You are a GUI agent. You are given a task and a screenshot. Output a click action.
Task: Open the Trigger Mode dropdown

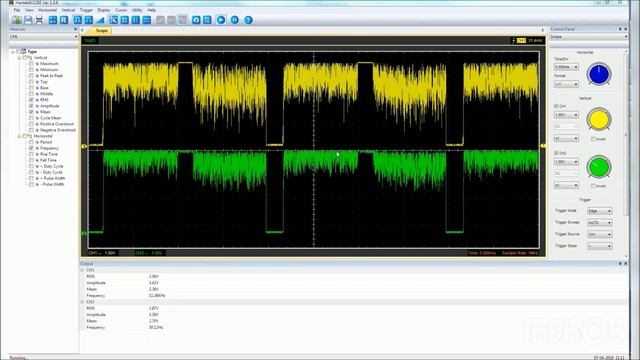pyautogui.click(x=600, y=211)
